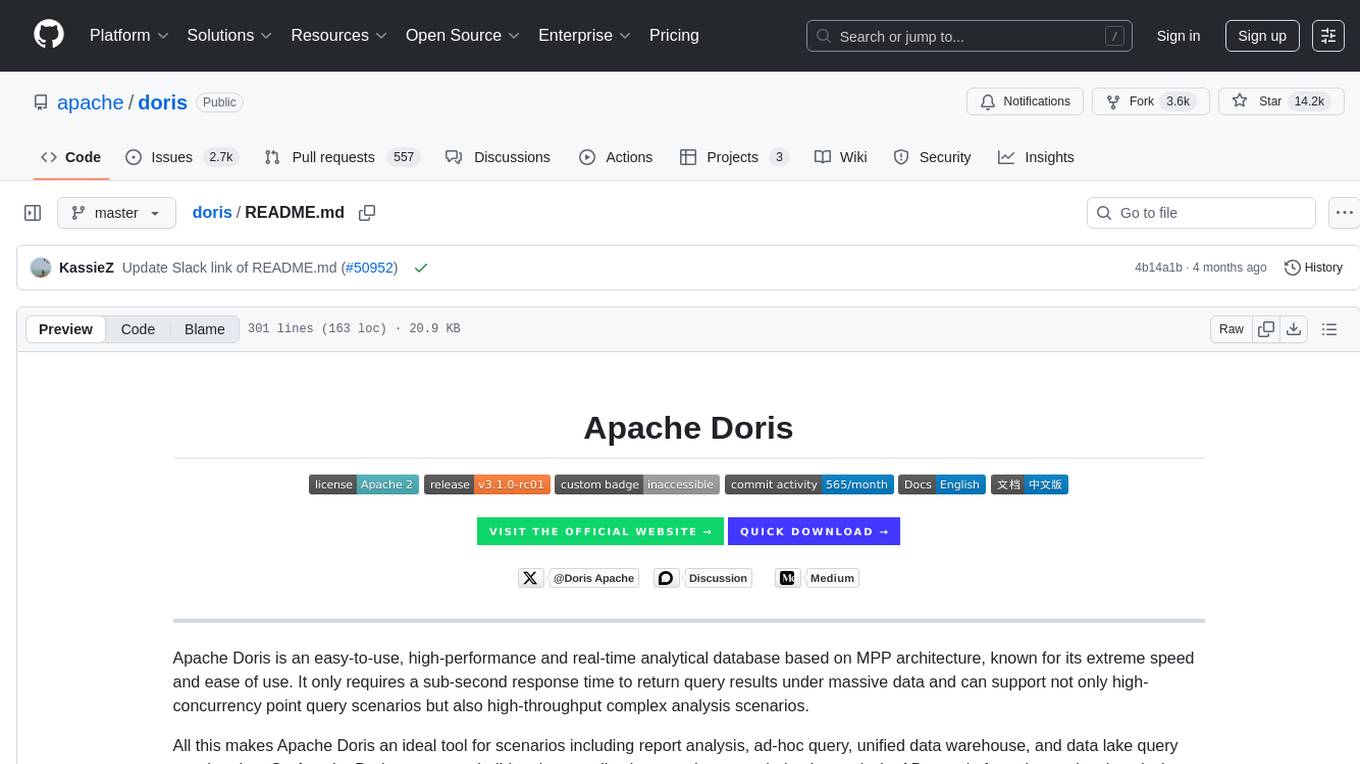Expand the Resources menu
Viewport: 1360px width, 764px height.
pyautogui.click(x=339, y=35)
